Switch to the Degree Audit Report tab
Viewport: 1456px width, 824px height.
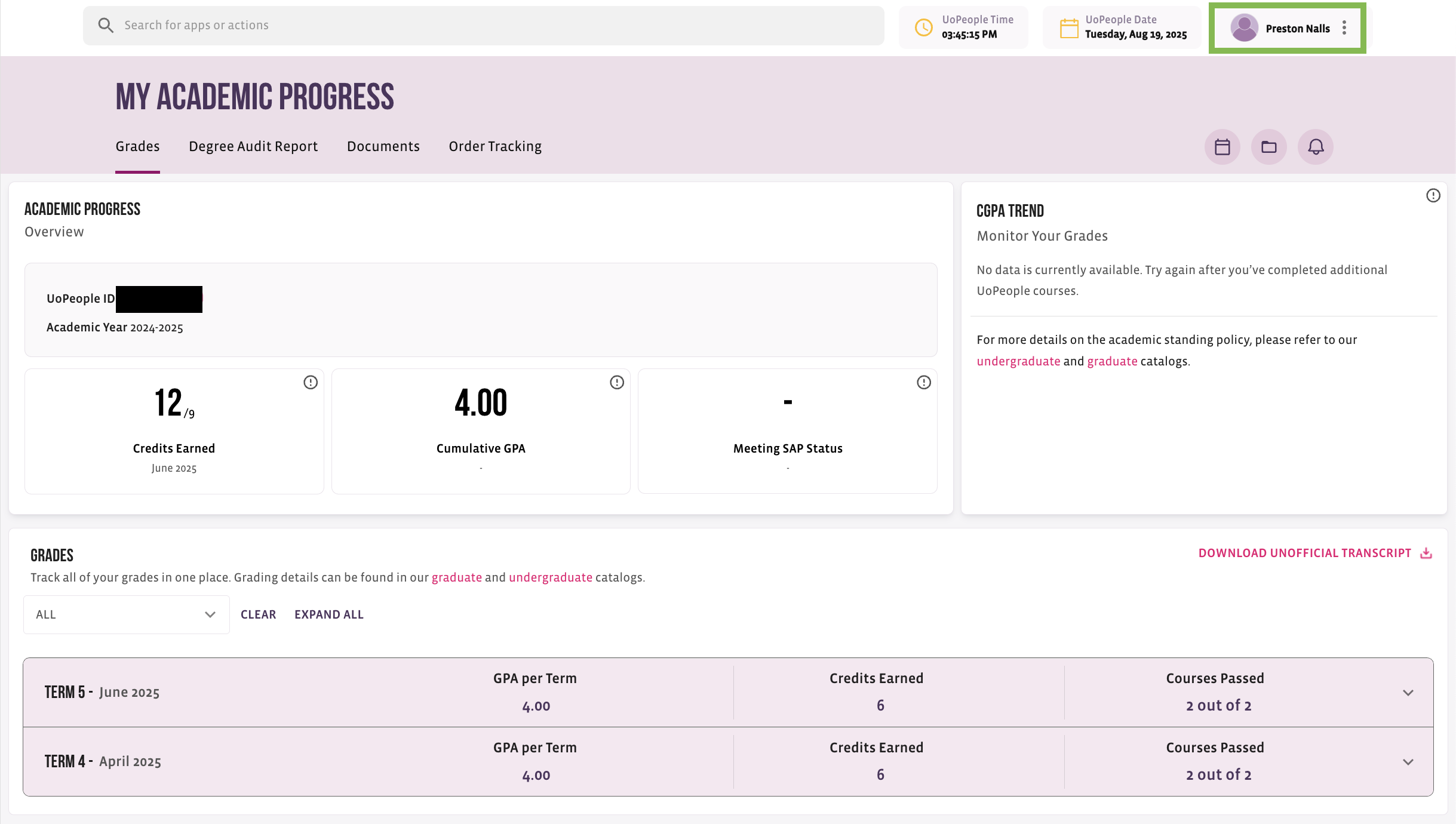click(x=253, y=146)
